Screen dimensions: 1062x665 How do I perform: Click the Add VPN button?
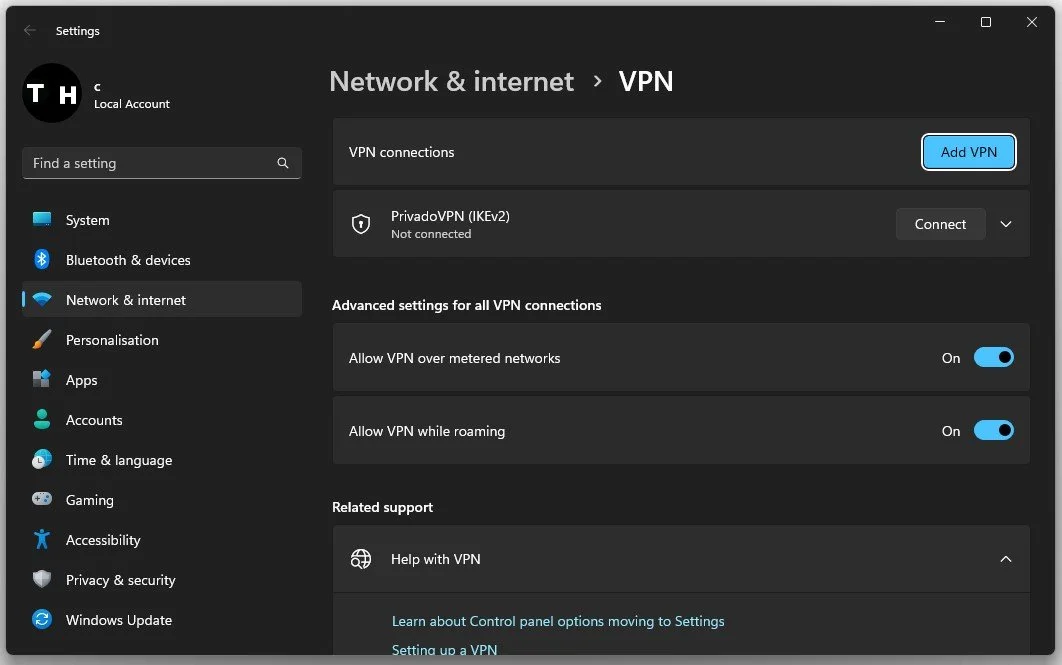[x=969, y=152]
